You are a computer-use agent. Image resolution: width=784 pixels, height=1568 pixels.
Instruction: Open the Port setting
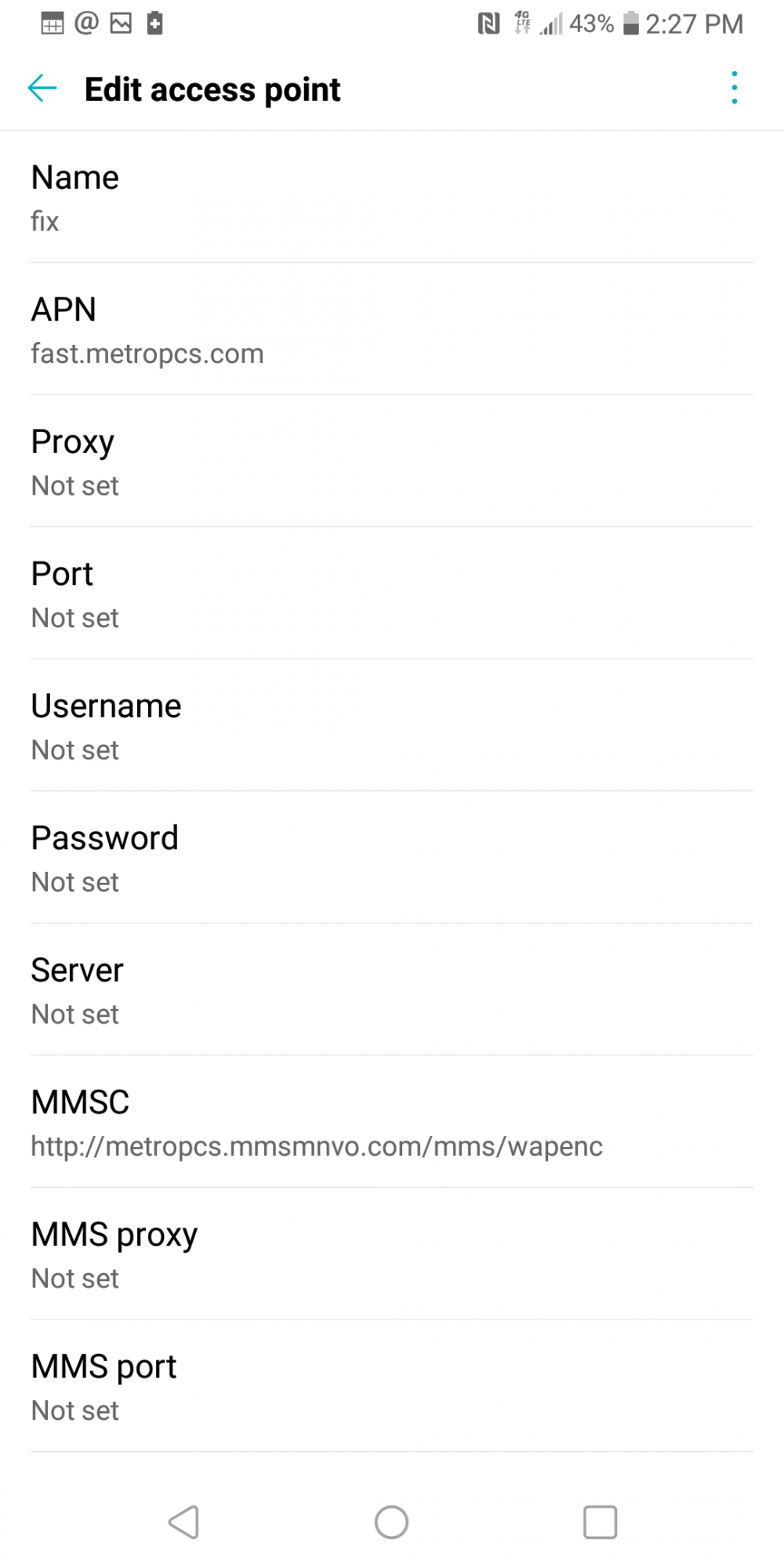click(392, 593)
